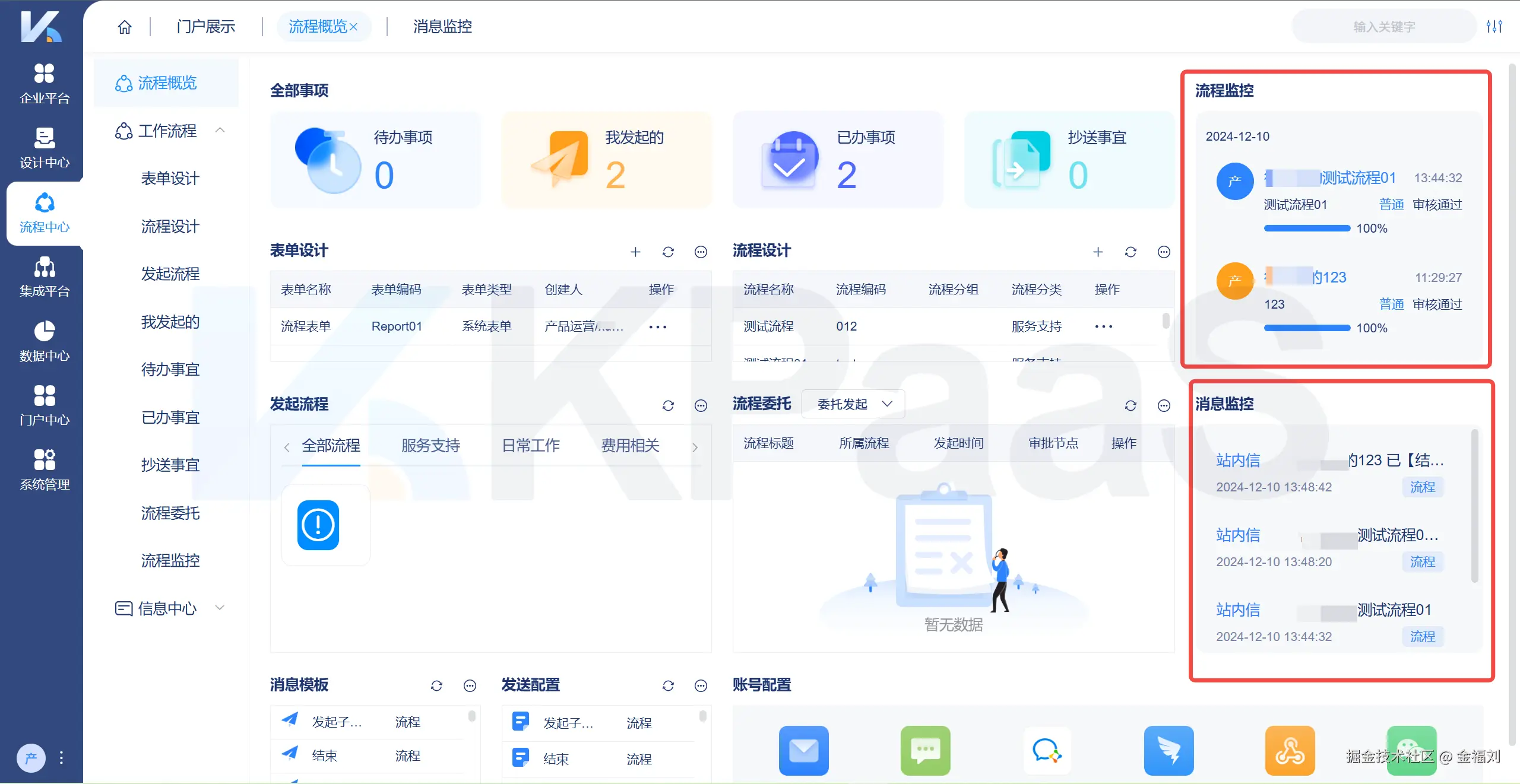Click the plus icon in 表单设计 panel
This screenshot has height=784, width=1520.
[635, 252]
